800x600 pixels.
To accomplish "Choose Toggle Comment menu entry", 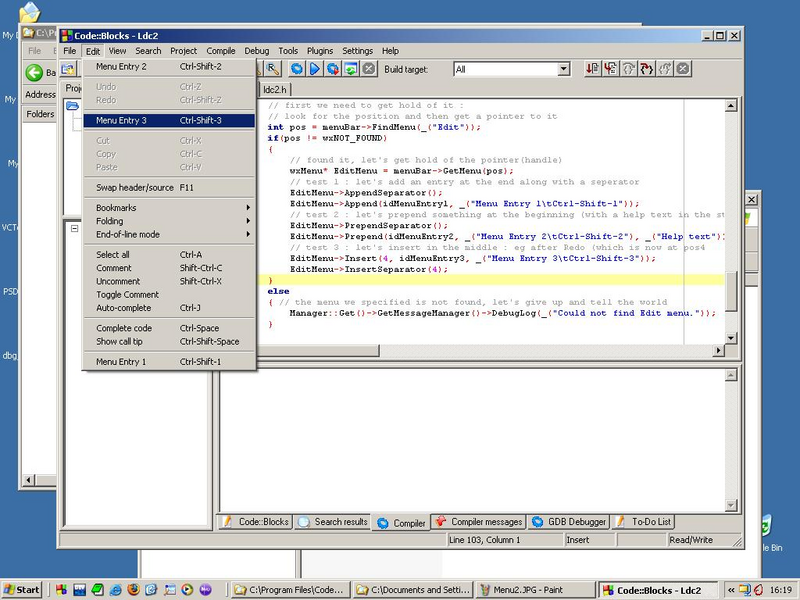I will point(169,294).
